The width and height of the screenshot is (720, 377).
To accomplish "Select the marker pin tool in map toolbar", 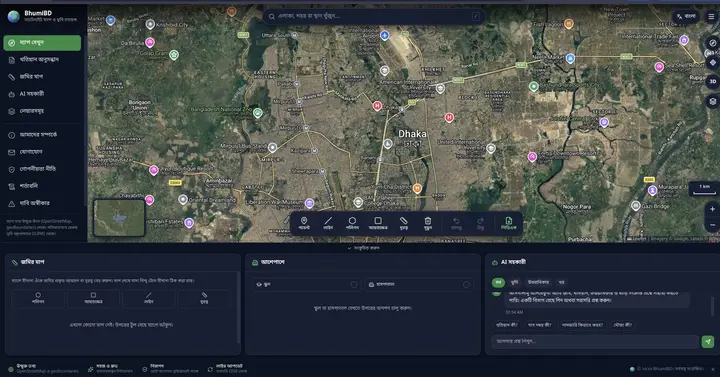I will (304, 223).
